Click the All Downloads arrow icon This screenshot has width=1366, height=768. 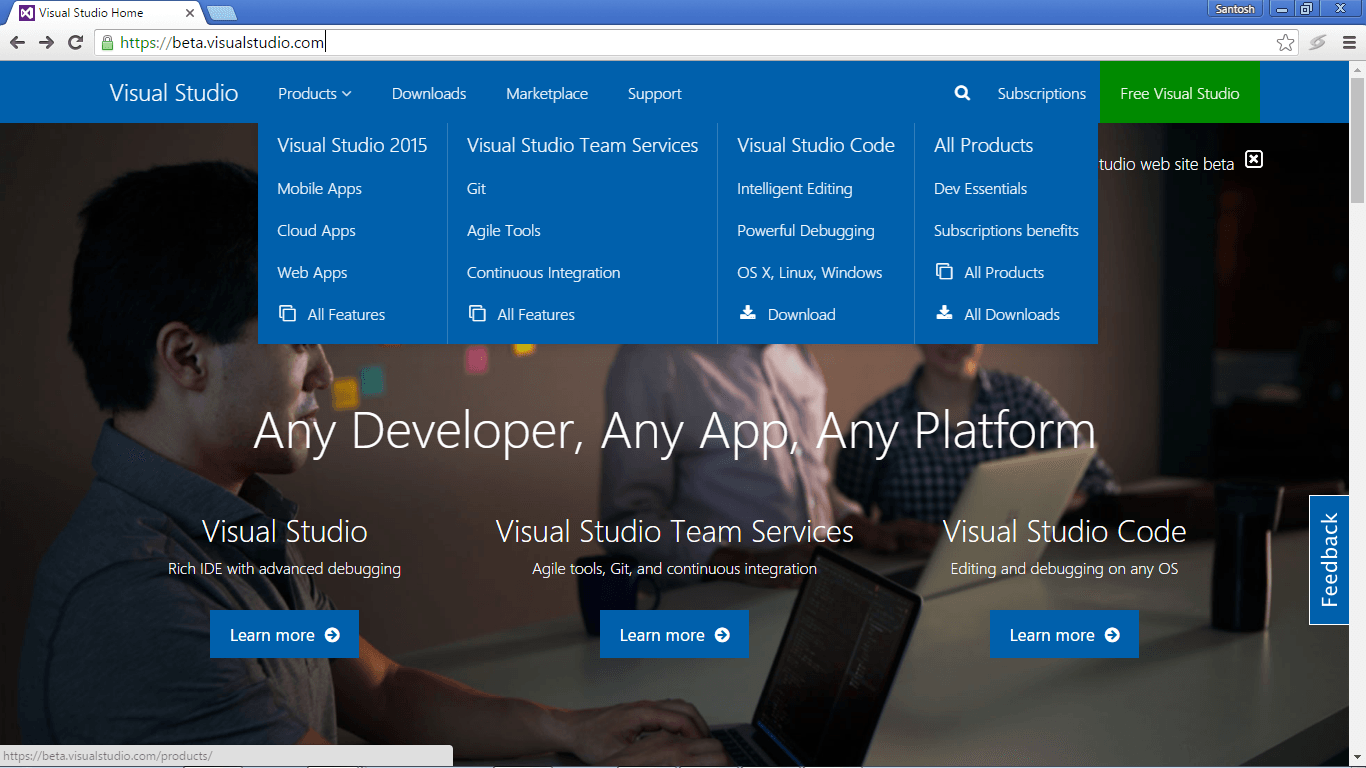click(x=943, y=313)
